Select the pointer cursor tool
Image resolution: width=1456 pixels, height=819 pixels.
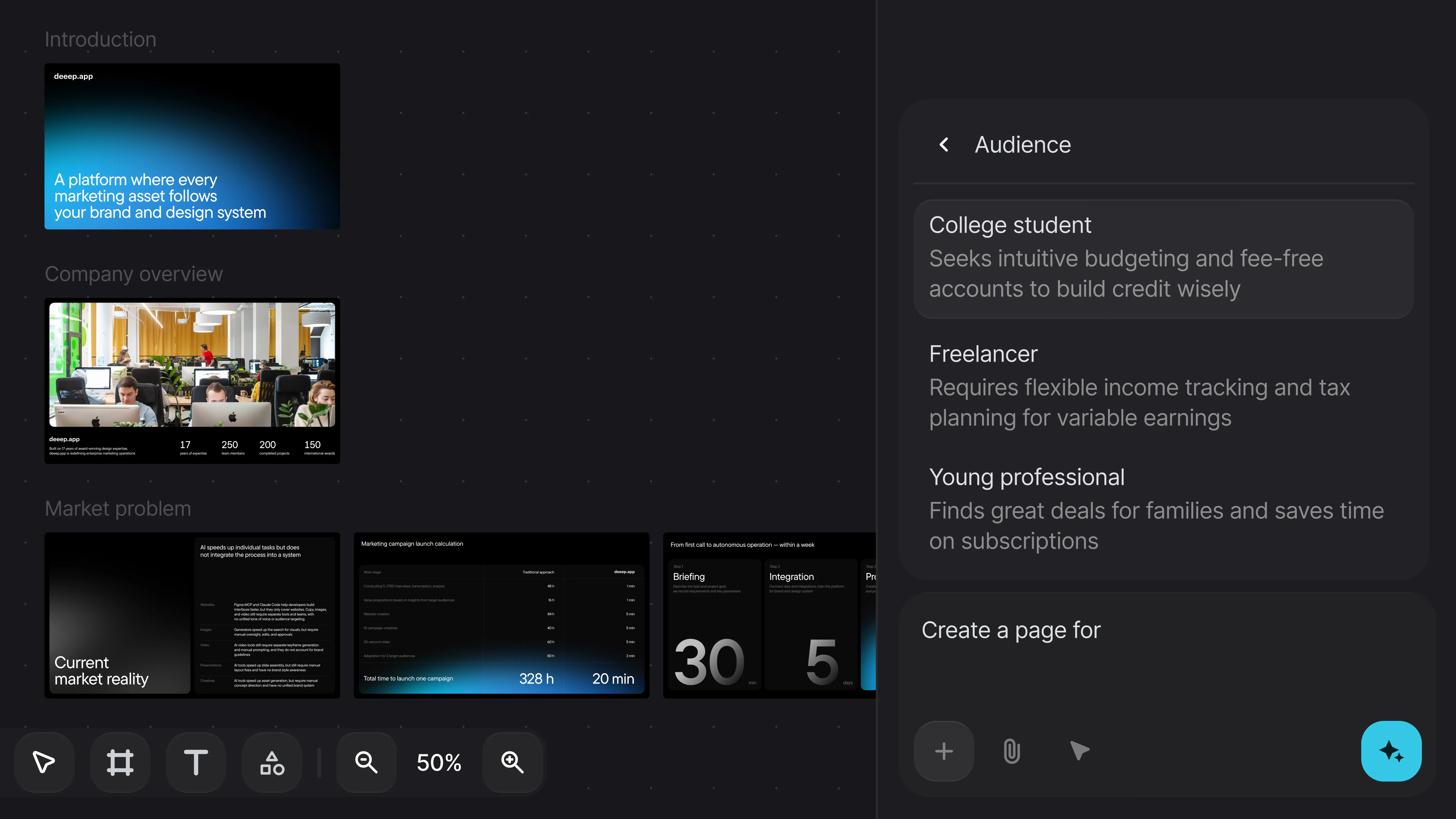tap(44, 762)
